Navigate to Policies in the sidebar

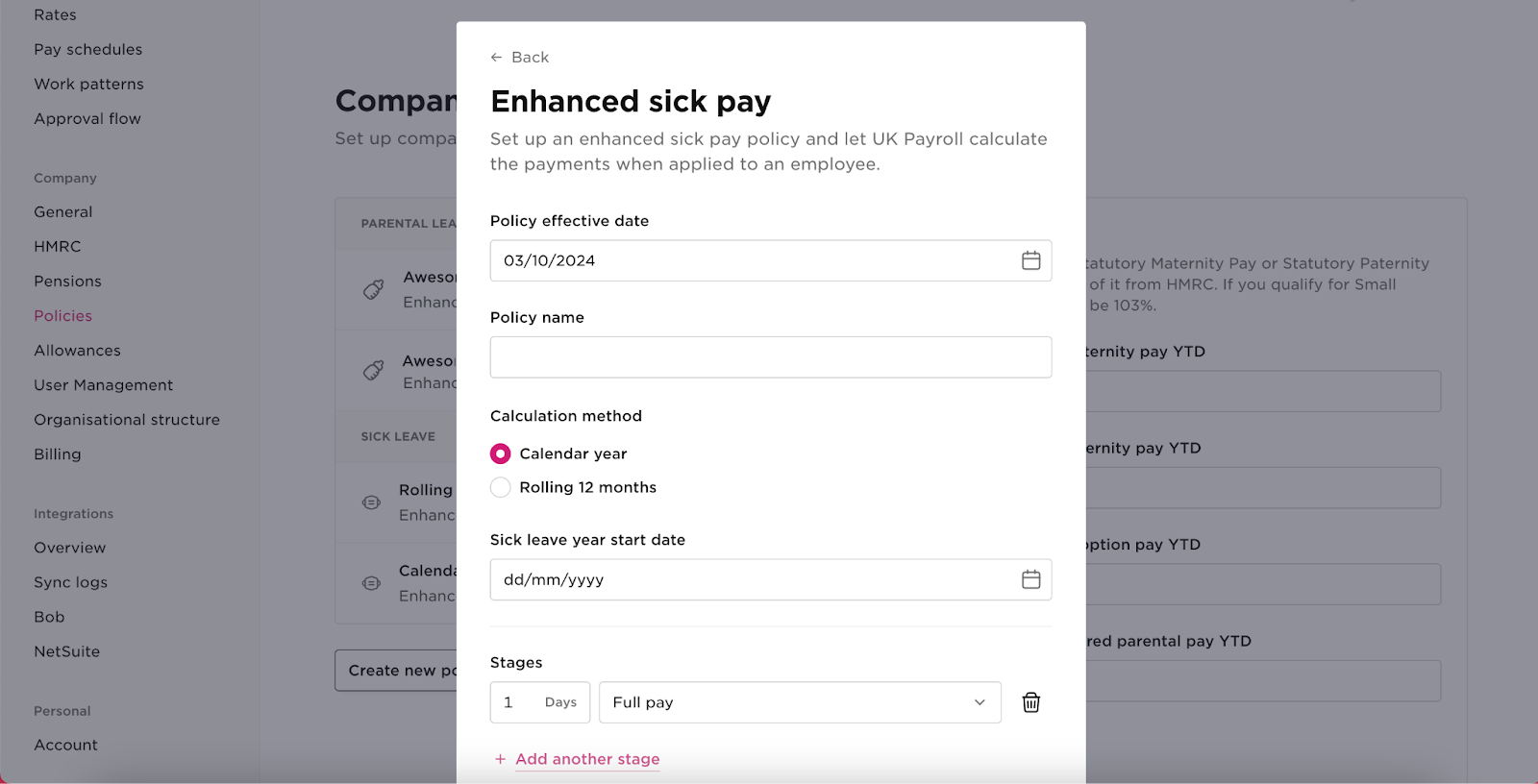[62, 315]
